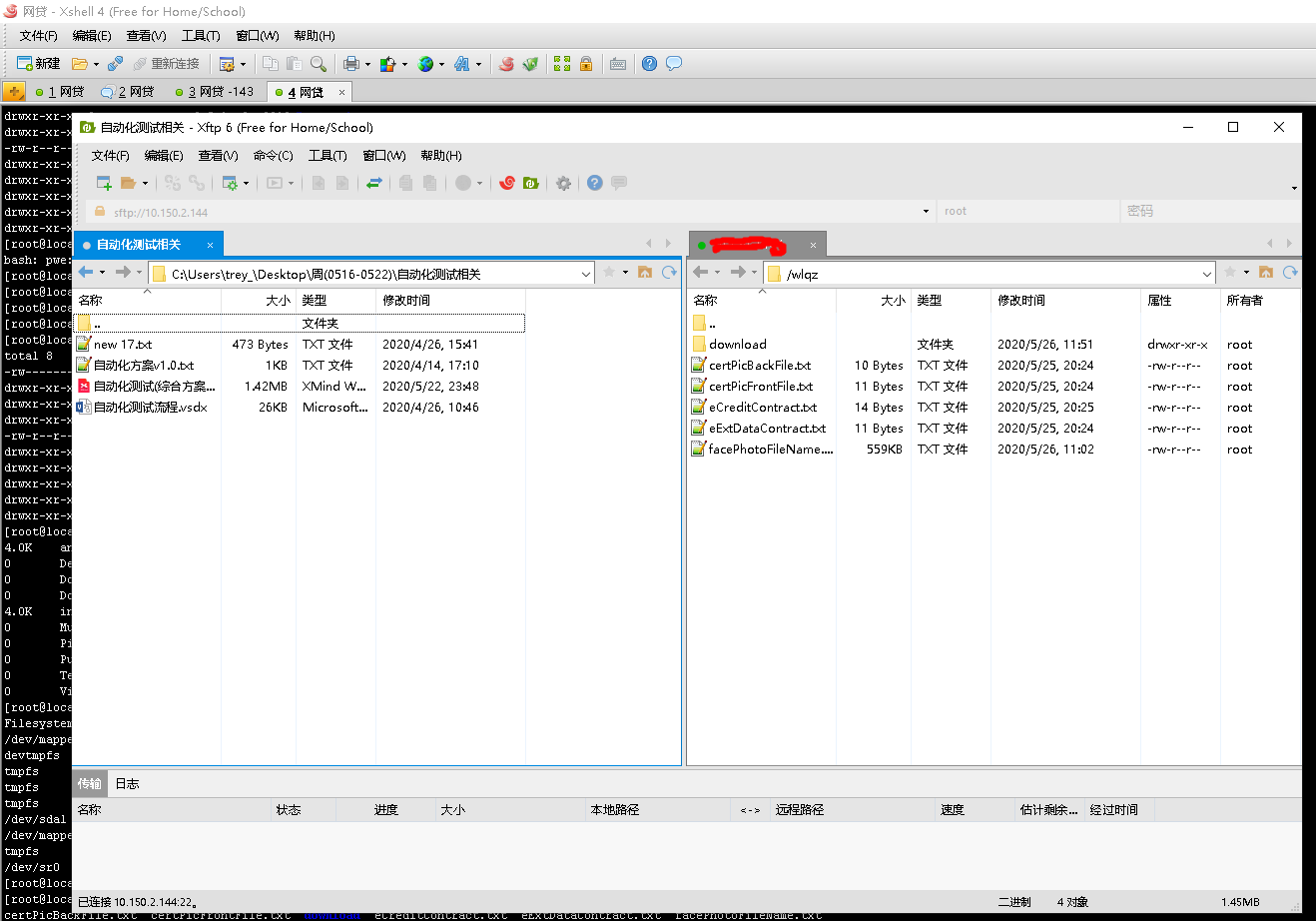Go back in local pane navigation
Image resolution: width=1316 pixels, height=921 pixels.
(x=86, y=272)
